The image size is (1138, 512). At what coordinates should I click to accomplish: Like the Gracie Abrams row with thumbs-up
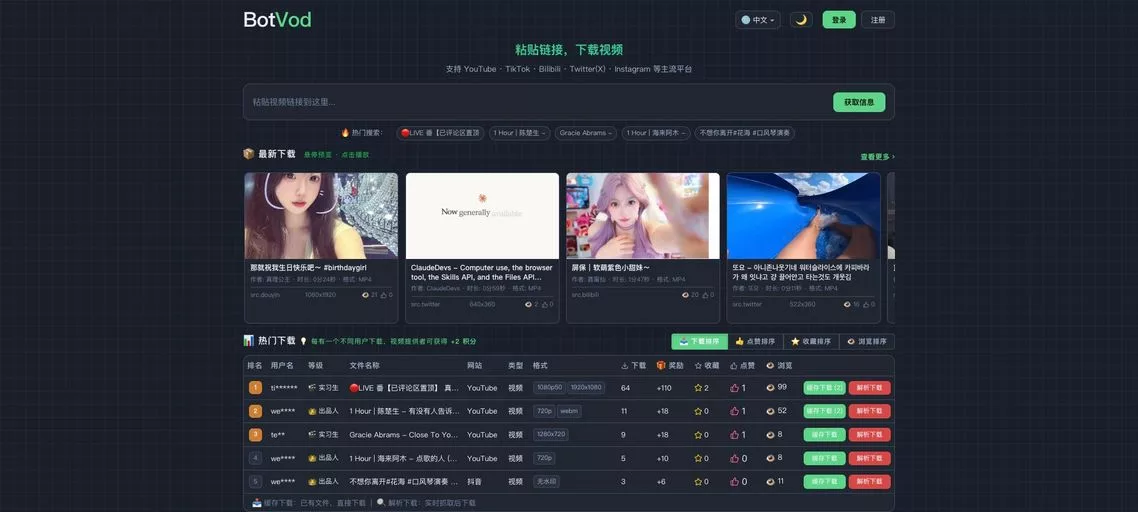pos(734,435)
